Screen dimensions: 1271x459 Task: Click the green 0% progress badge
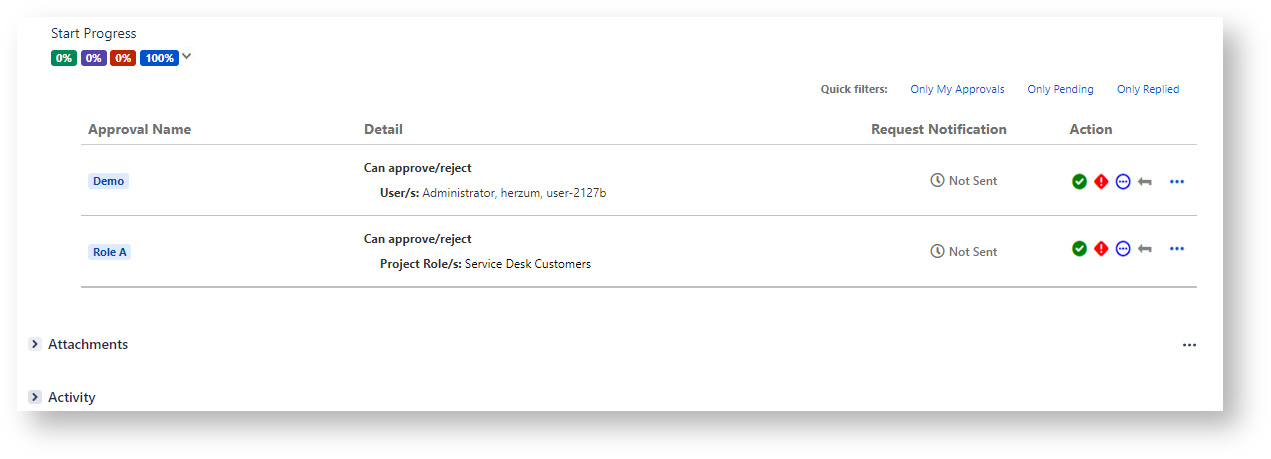[x=64, y=58]
